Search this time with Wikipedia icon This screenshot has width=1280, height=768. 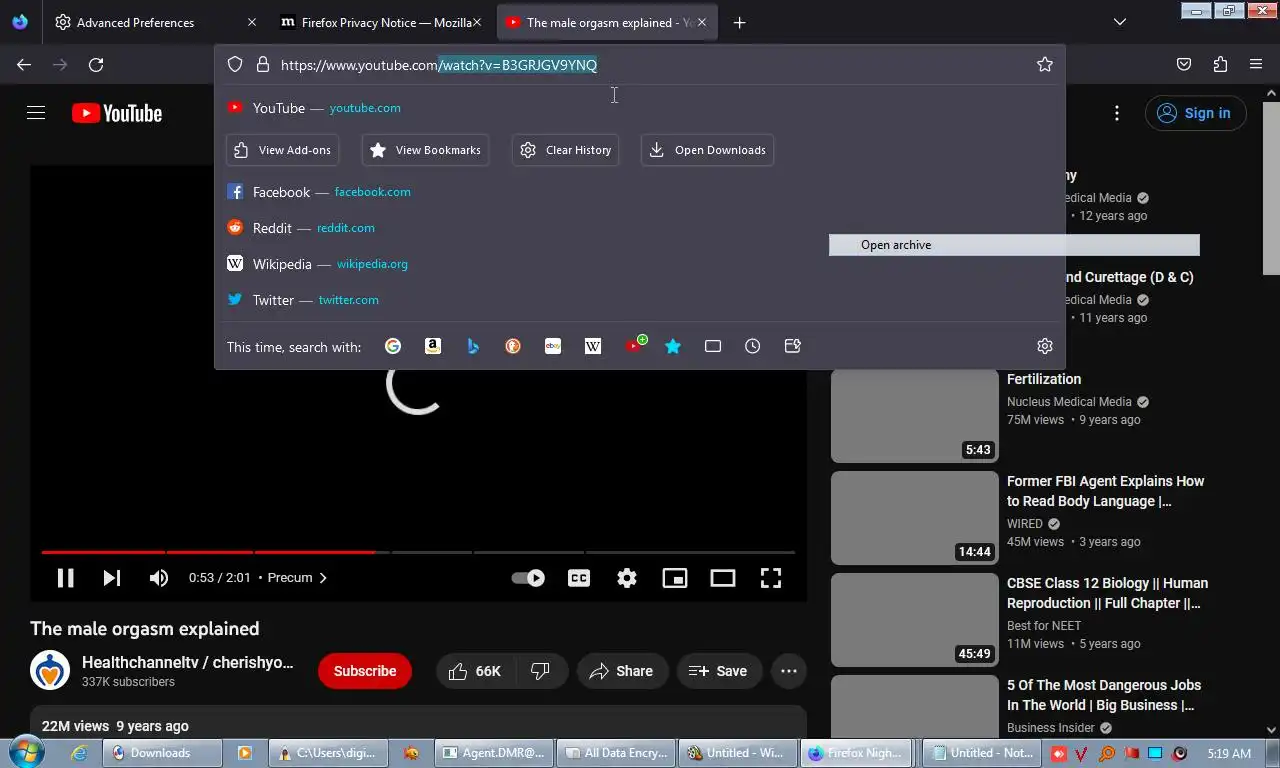point(593,346)
